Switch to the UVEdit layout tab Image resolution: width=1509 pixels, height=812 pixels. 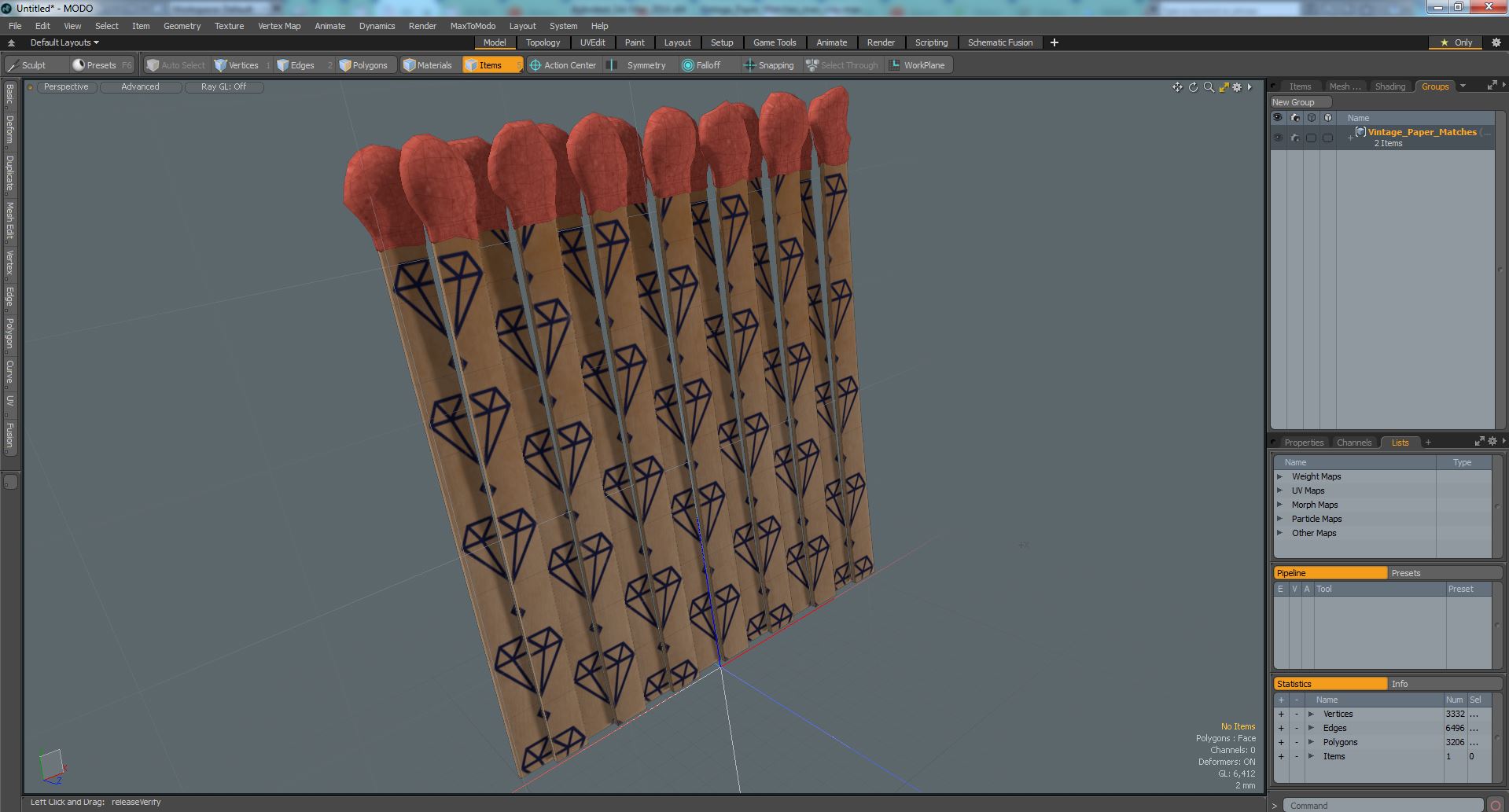[x=592, y=42]
